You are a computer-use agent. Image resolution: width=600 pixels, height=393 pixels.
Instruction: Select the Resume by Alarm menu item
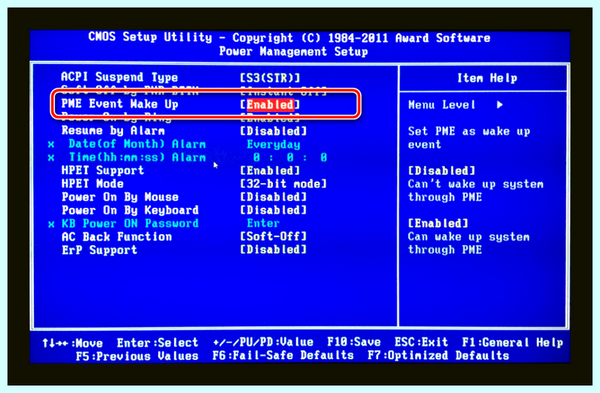coord(113,131)
